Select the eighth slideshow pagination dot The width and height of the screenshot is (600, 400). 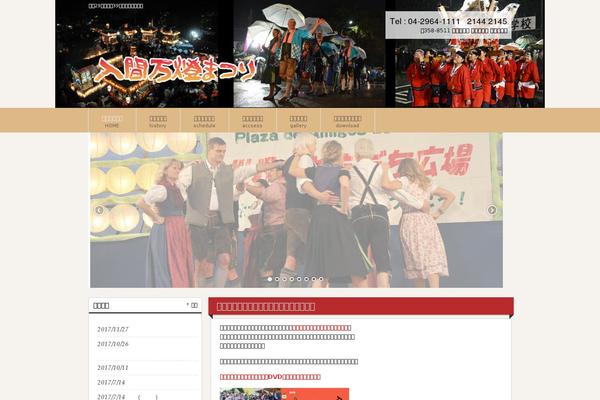tap(321, 279)
